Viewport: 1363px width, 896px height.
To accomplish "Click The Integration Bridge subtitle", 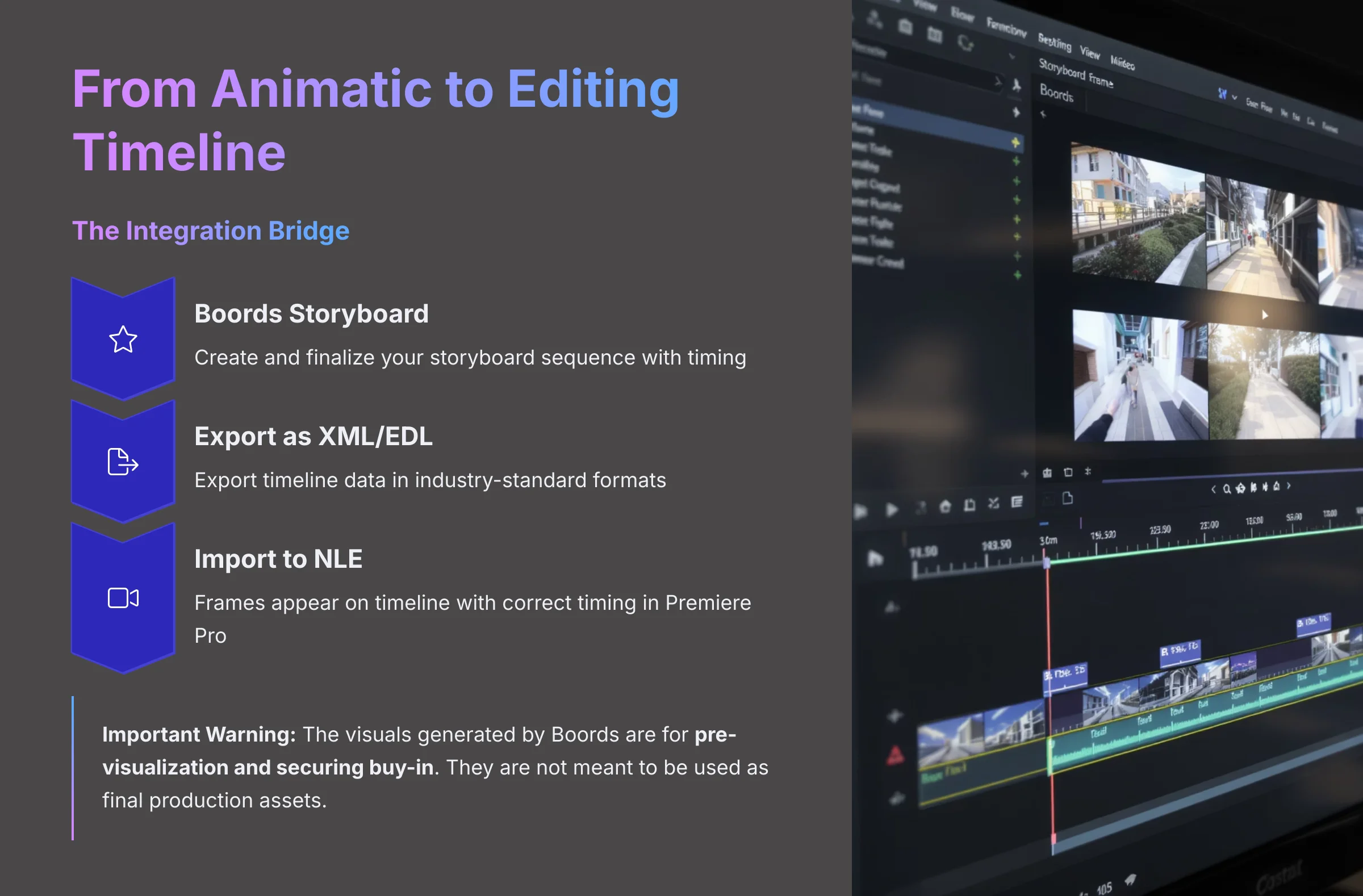I will (211, 231).
